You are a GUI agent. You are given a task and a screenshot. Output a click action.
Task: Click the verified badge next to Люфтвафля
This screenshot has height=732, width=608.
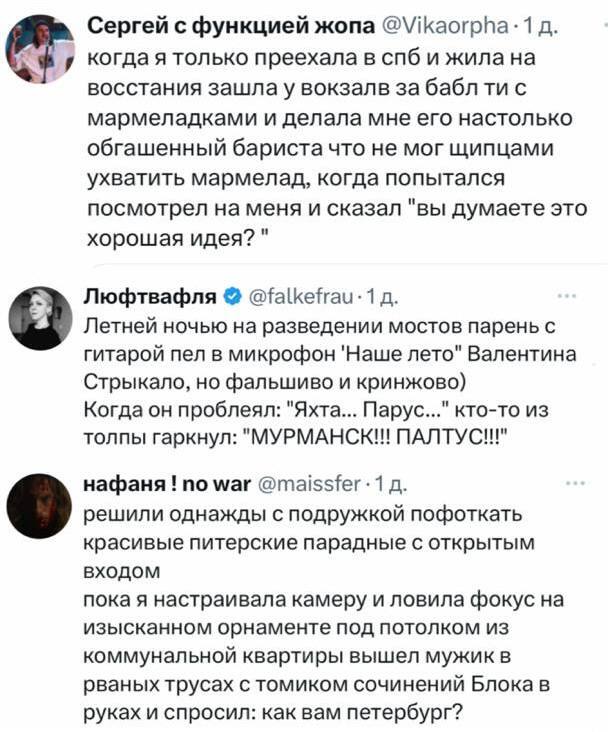pos(232,297)
